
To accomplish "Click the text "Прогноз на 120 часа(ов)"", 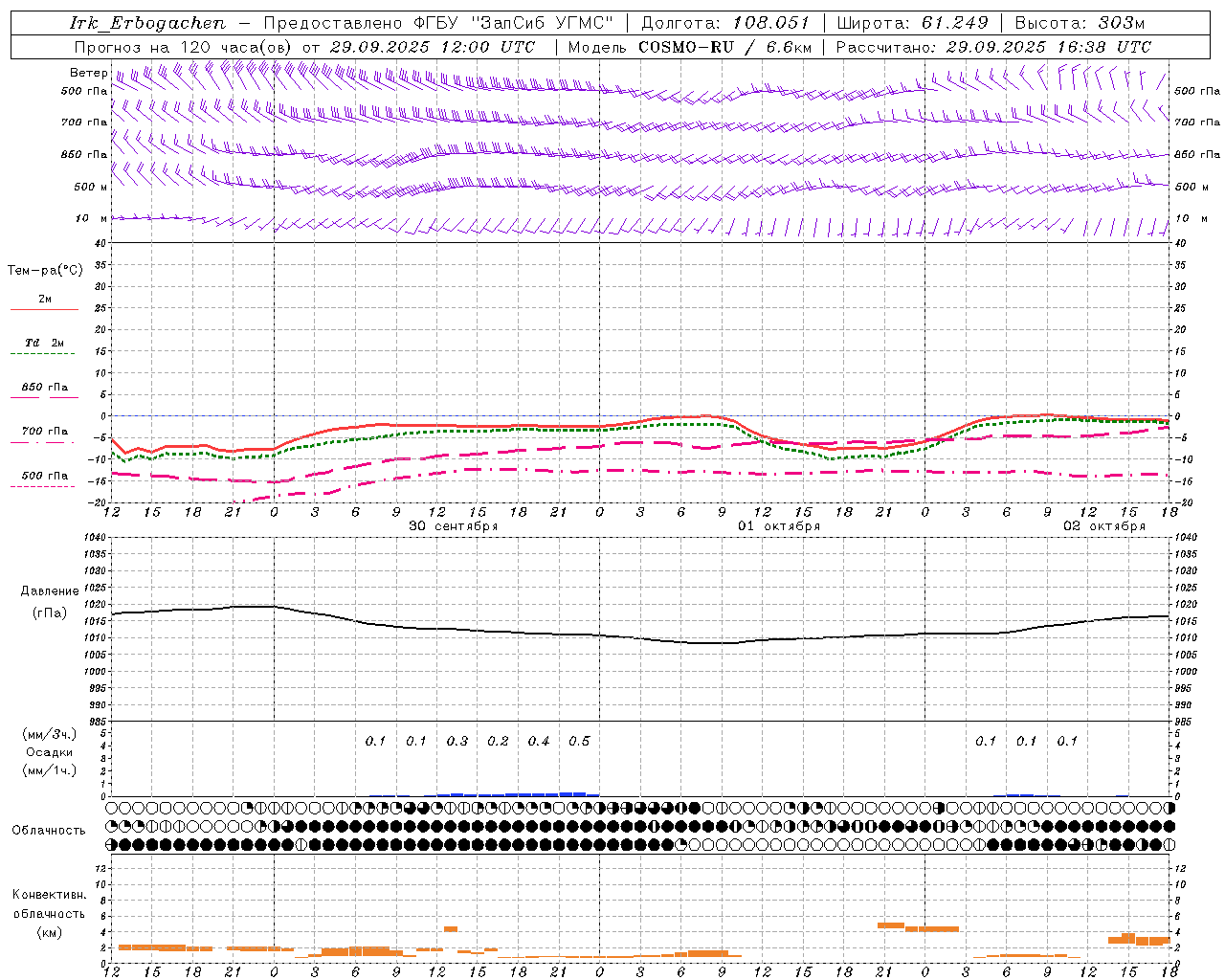I will click(184, 47).
